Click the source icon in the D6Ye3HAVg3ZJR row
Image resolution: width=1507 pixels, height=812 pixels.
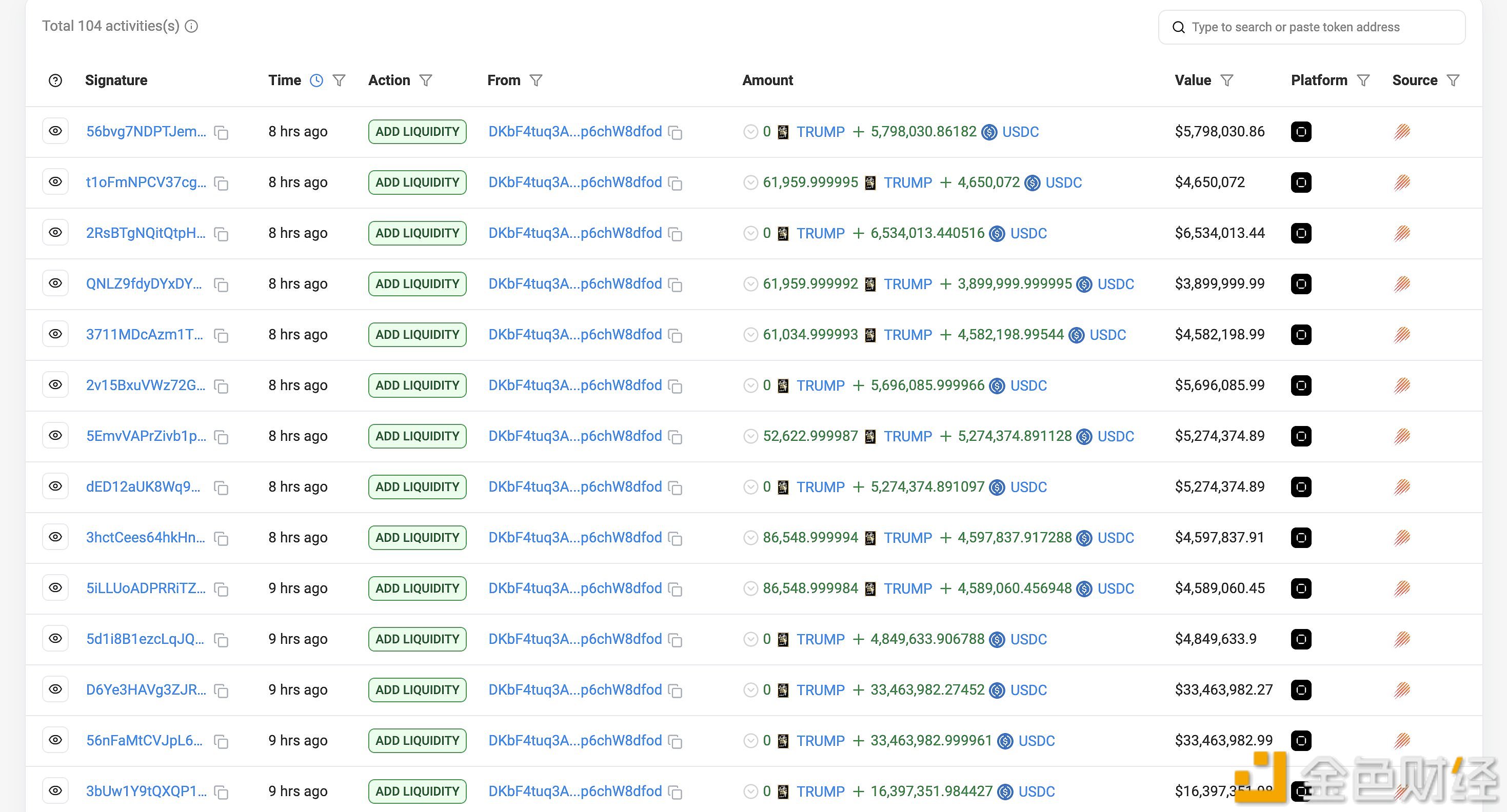1402,690
